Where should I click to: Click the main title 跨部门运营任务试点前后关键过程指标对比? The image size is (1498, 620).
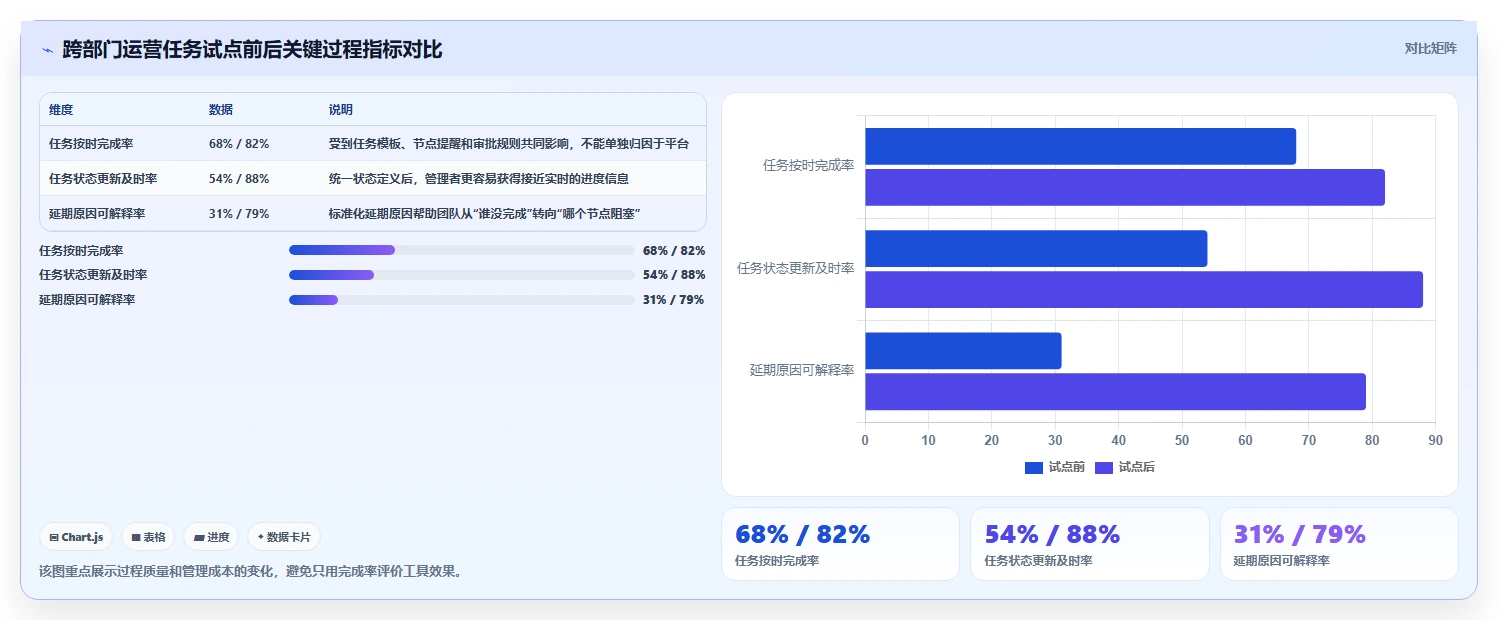tap(252, 49)
